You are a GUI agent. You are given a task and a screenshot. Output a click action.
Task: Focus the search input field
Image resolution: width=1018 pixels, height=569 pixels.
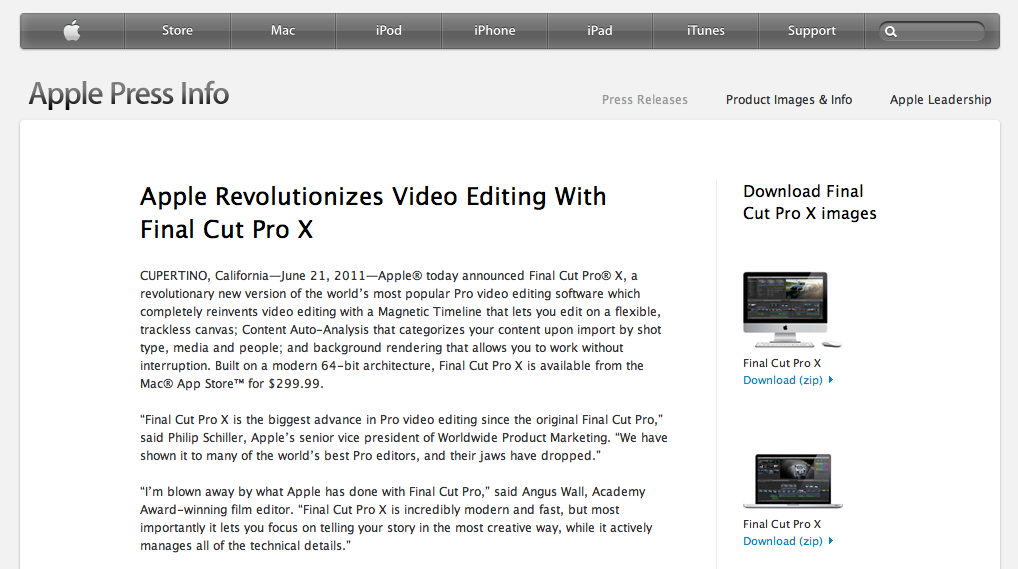945,32
